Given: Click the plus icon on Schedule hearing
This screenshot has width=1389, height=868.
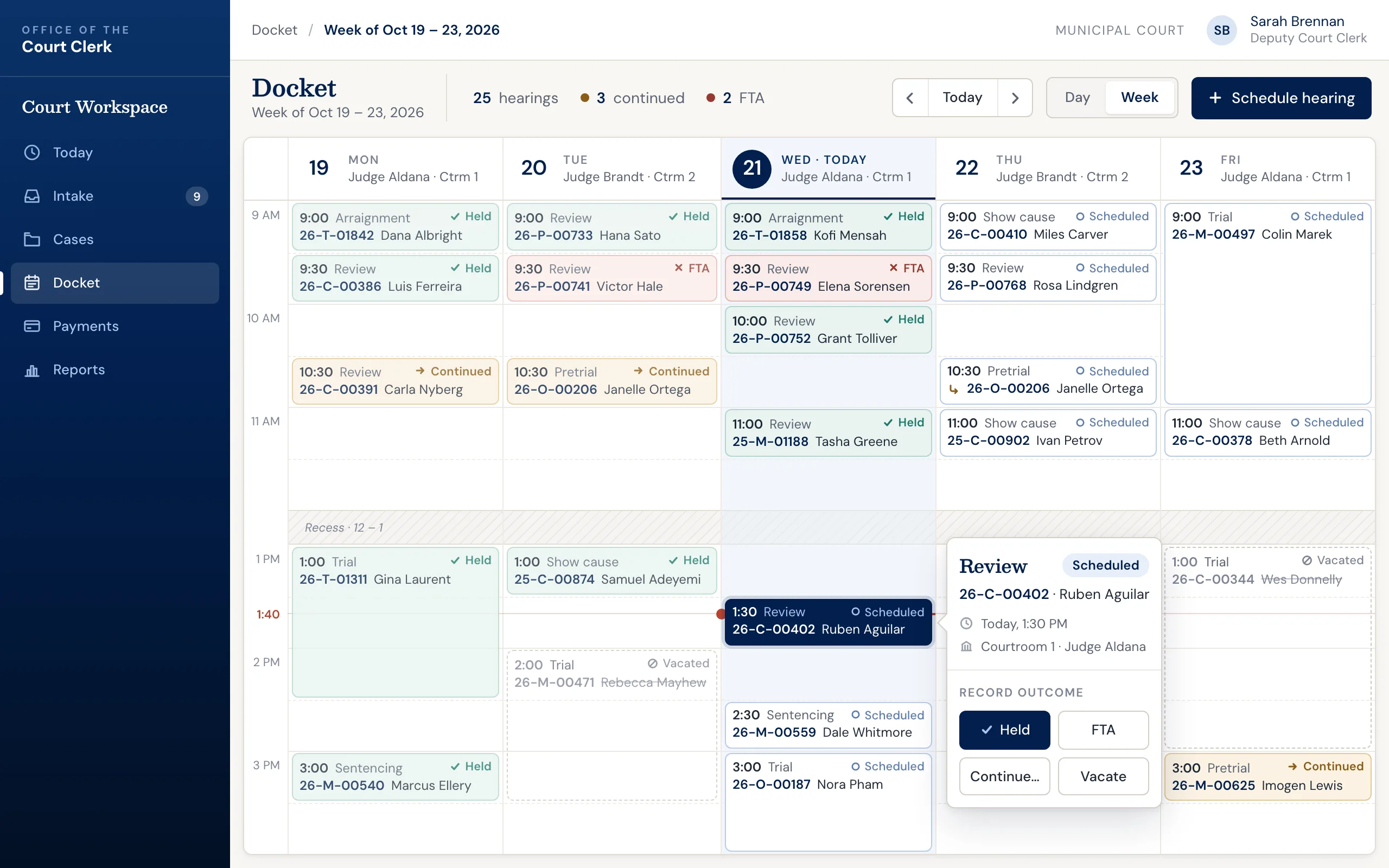Looking at the screenshot, I should pyautogui.click(x=1215, y=98).
